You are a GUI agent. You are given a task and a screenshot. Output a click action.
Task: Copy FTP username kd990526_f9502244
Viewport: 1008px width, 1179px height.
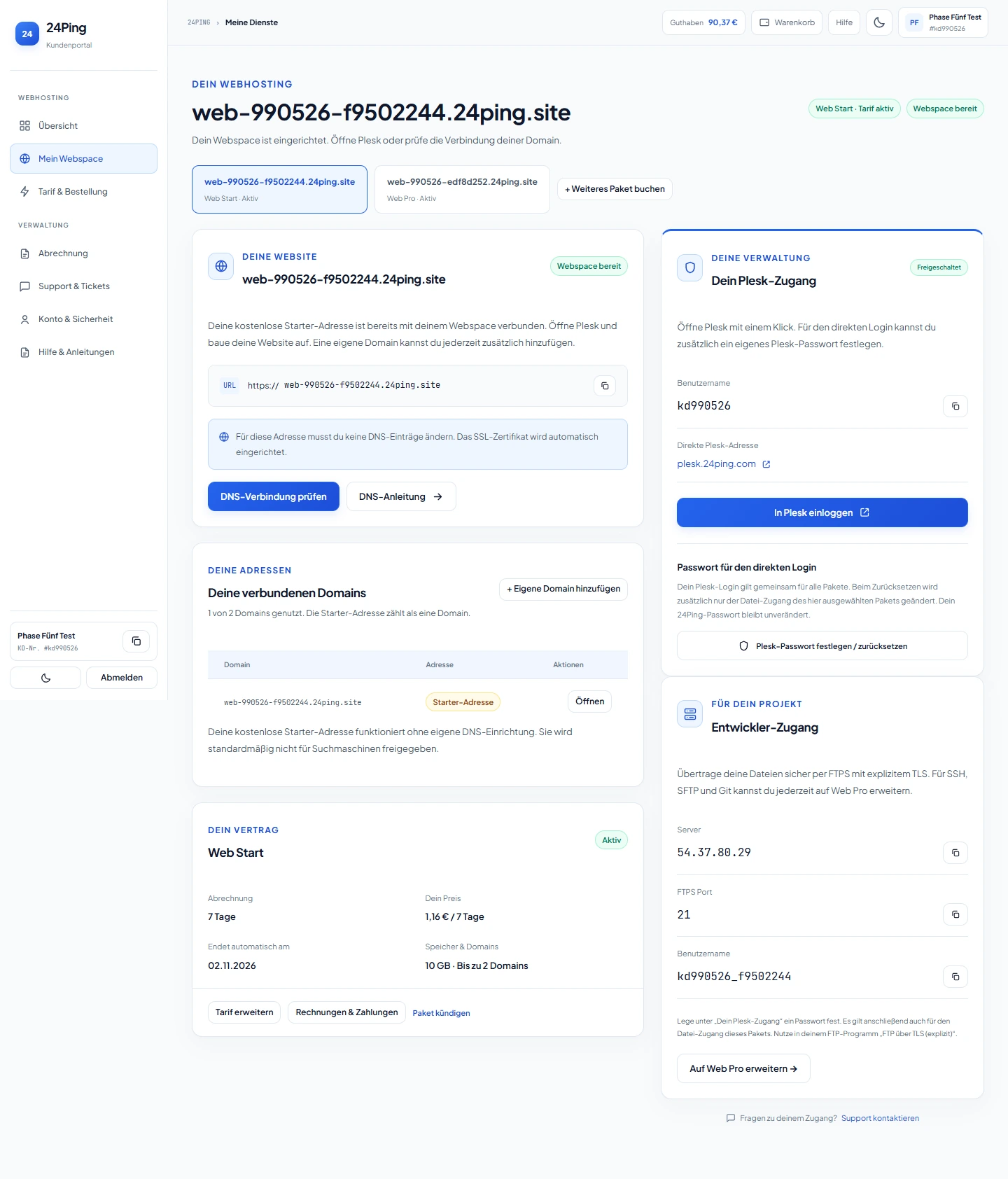coord(955,977)
